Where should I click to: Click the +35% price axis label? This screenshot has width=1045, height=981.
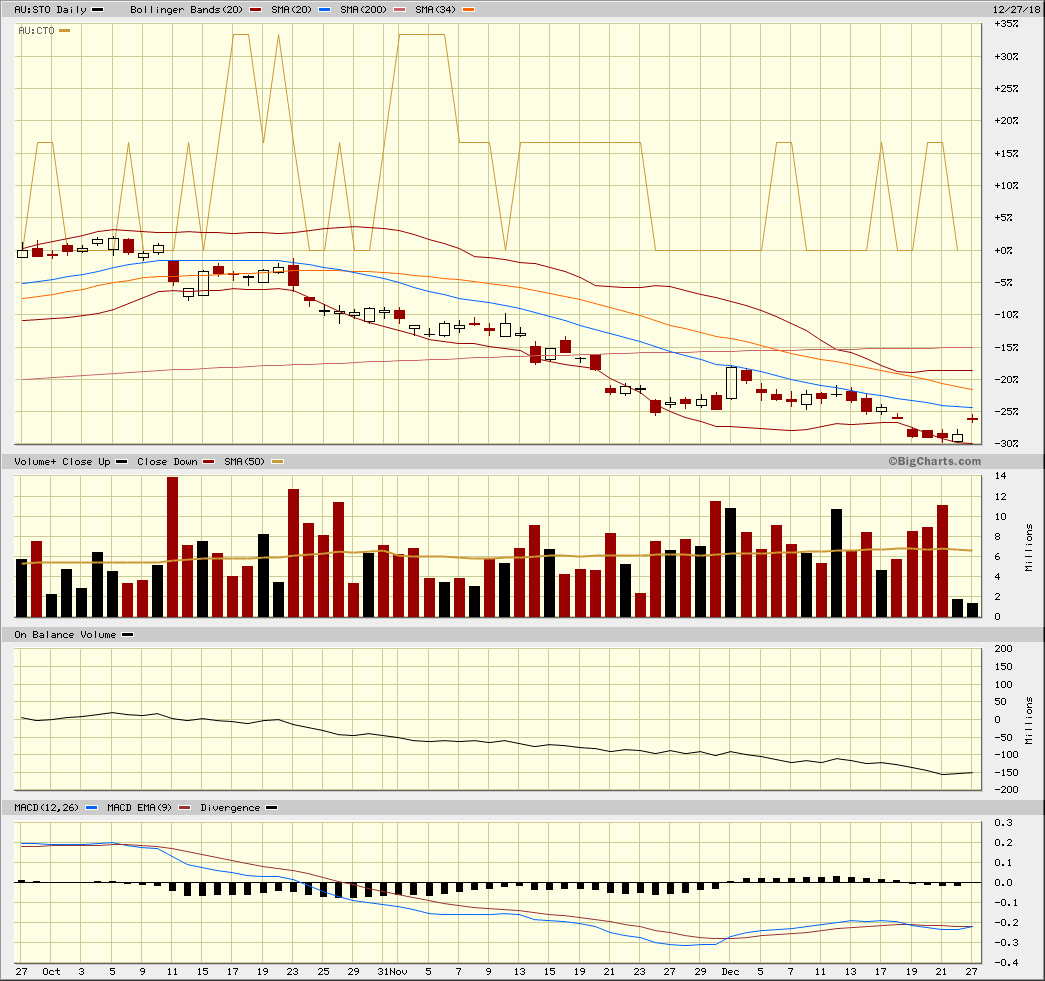1006,23
